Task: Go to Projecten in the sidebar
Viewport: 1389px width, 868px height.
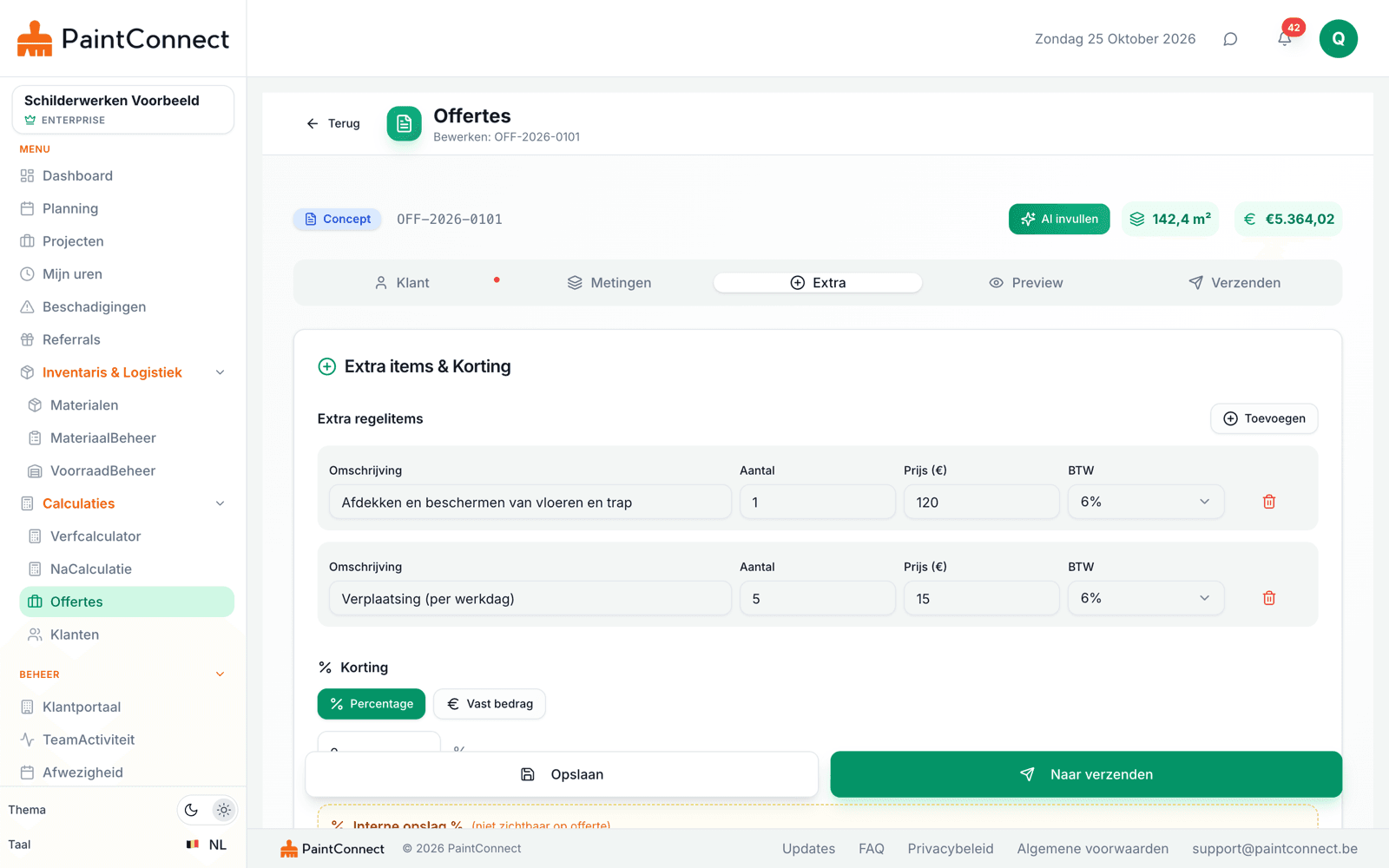Action: click(126, 241)
